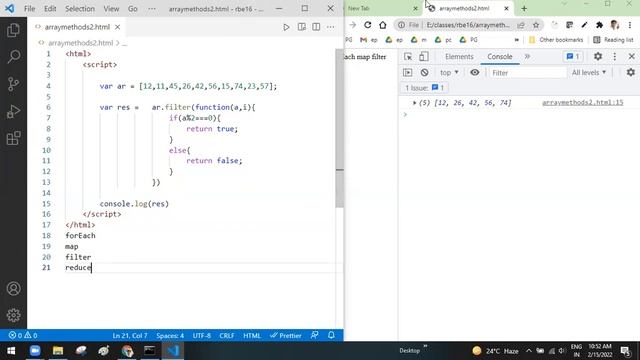This screenshot has width=640, height=360.
Task: Open Go menu in VS Code
Action: [133, 9]
